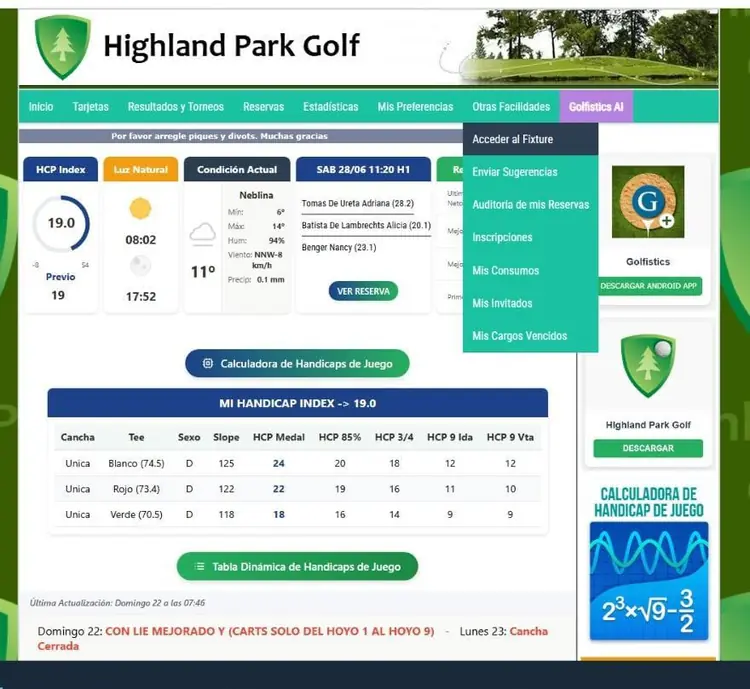Click the sunrise time 08:02

pos(141,240)
